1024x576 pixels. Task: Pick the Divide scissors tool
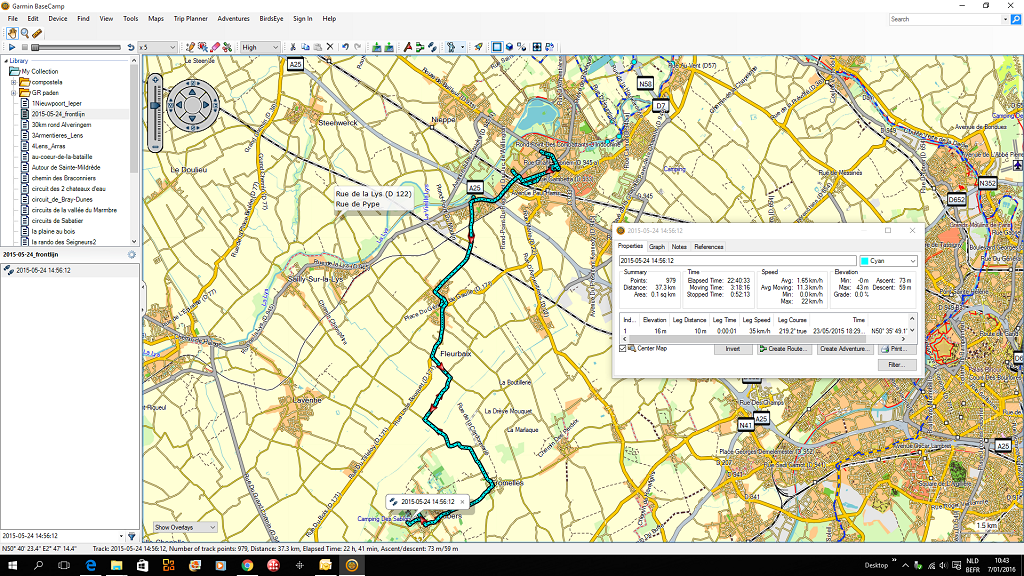[227, 47]
